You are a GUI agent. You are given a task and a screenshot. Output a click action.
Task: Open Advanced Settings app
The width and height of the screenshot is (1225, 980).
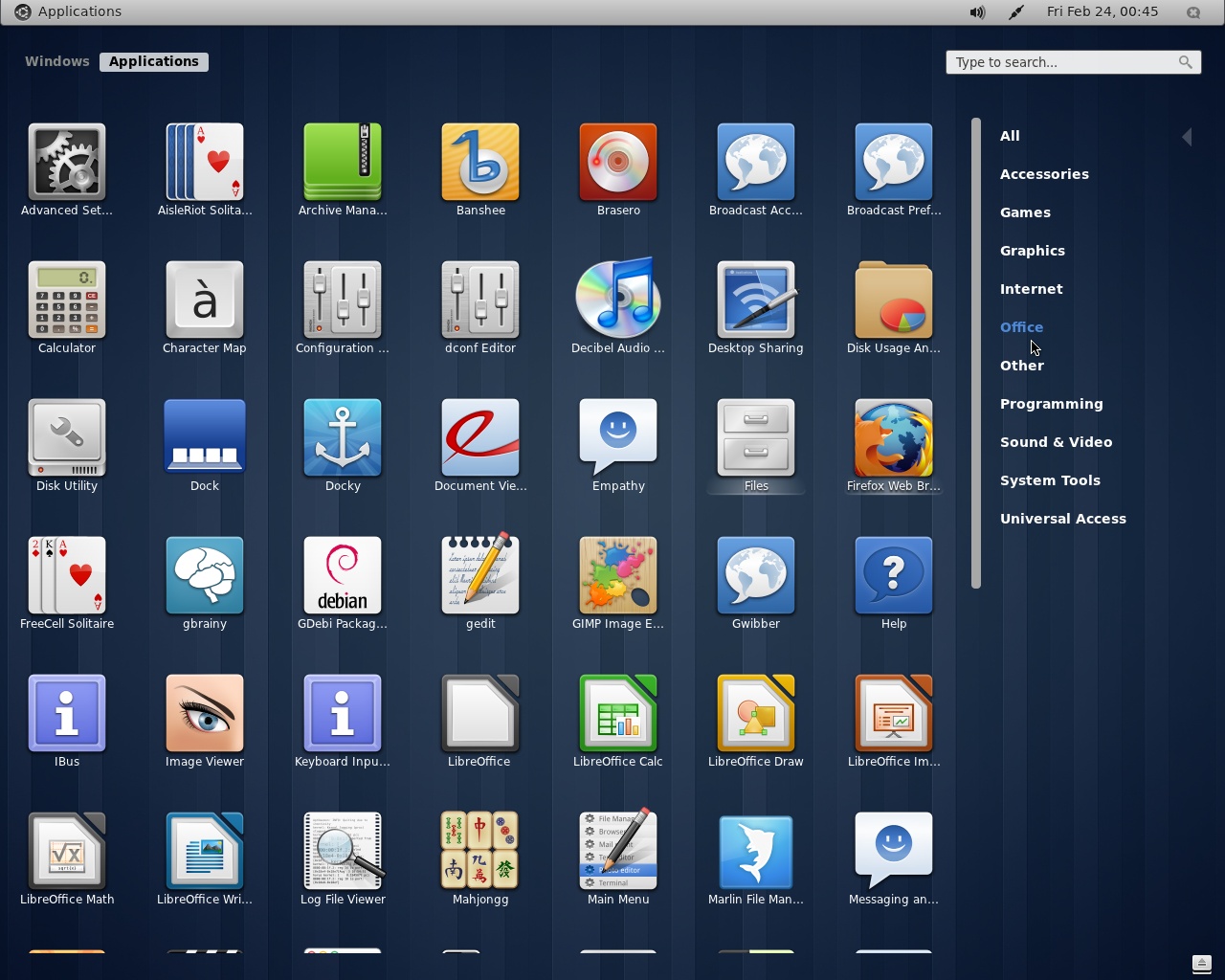[x=67, y=170]
